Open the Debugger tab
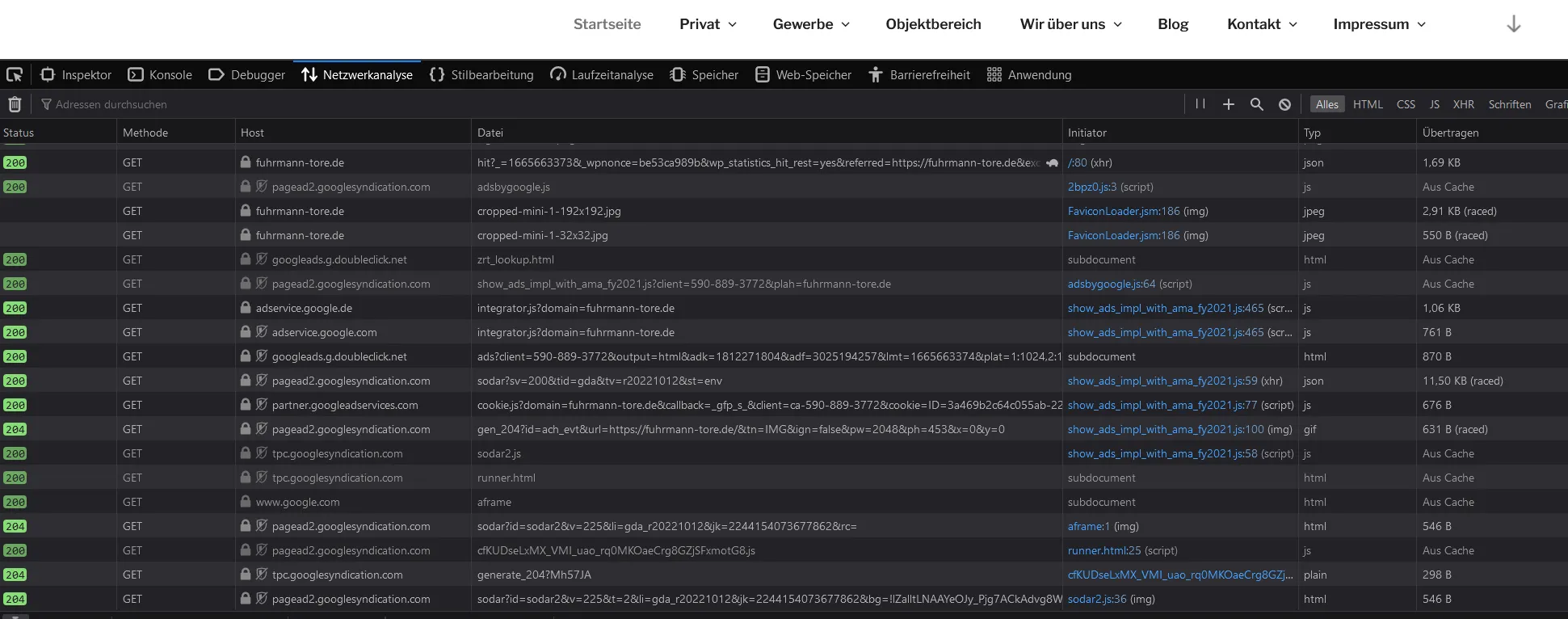Image resolution: width=1568 pixels, height=619 pixels. [x=246, y=75]
